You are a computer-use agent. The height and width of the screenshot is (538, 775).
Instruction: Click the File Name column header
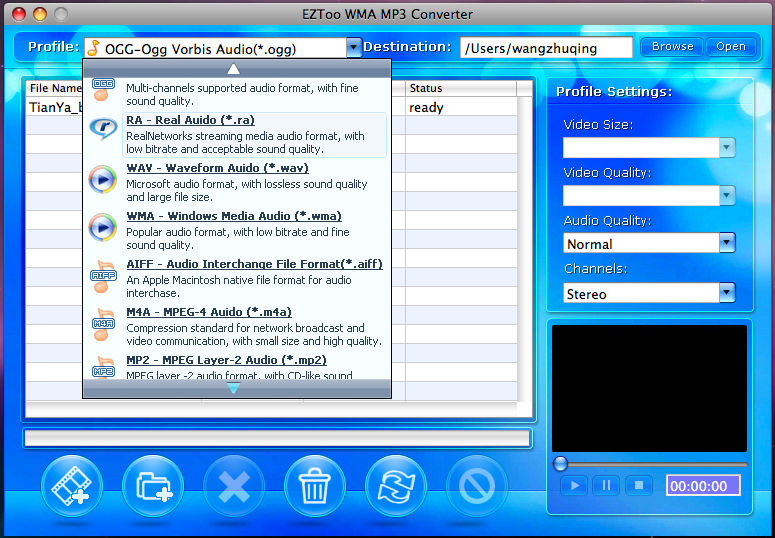coord(54,89)
